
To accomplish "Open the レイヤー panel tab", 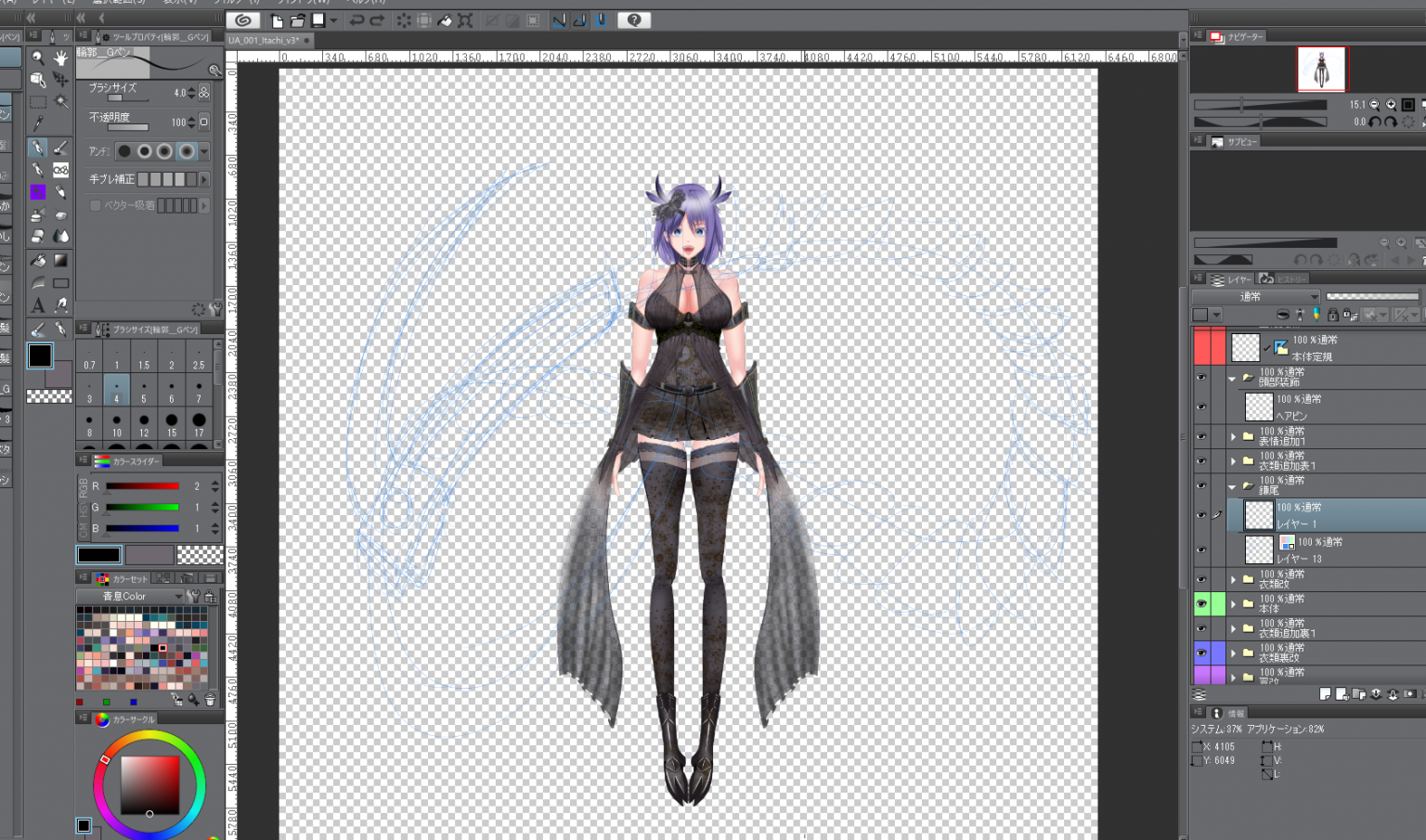I will point(1232,278).
